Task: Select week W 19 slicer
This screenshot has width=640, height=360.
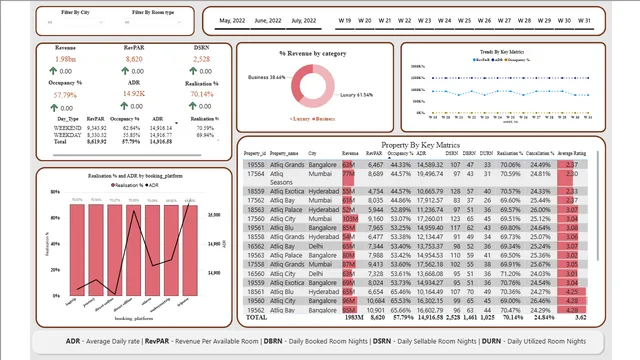Action: 344,21
